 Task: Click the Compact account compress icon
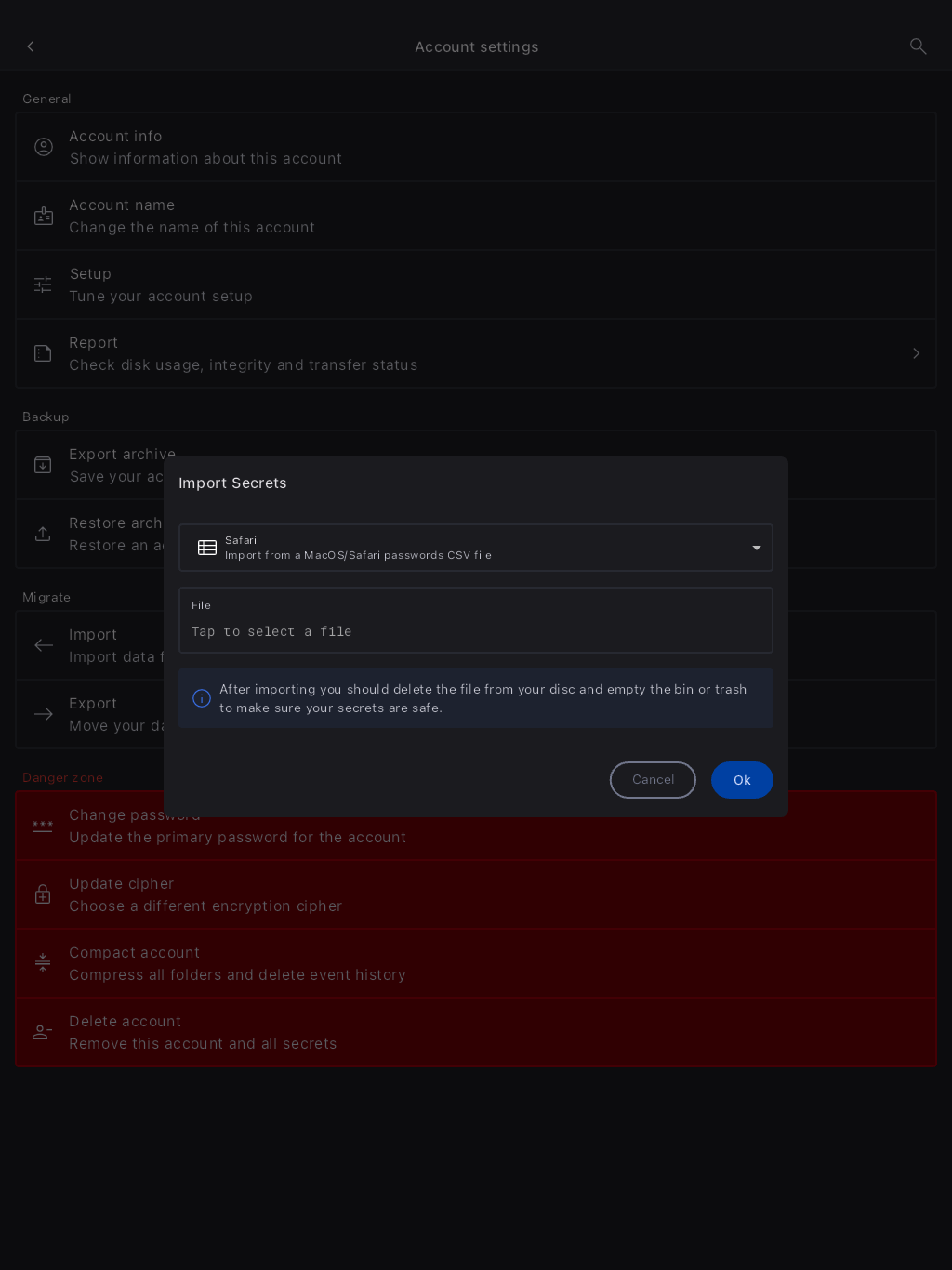(44, 963)
